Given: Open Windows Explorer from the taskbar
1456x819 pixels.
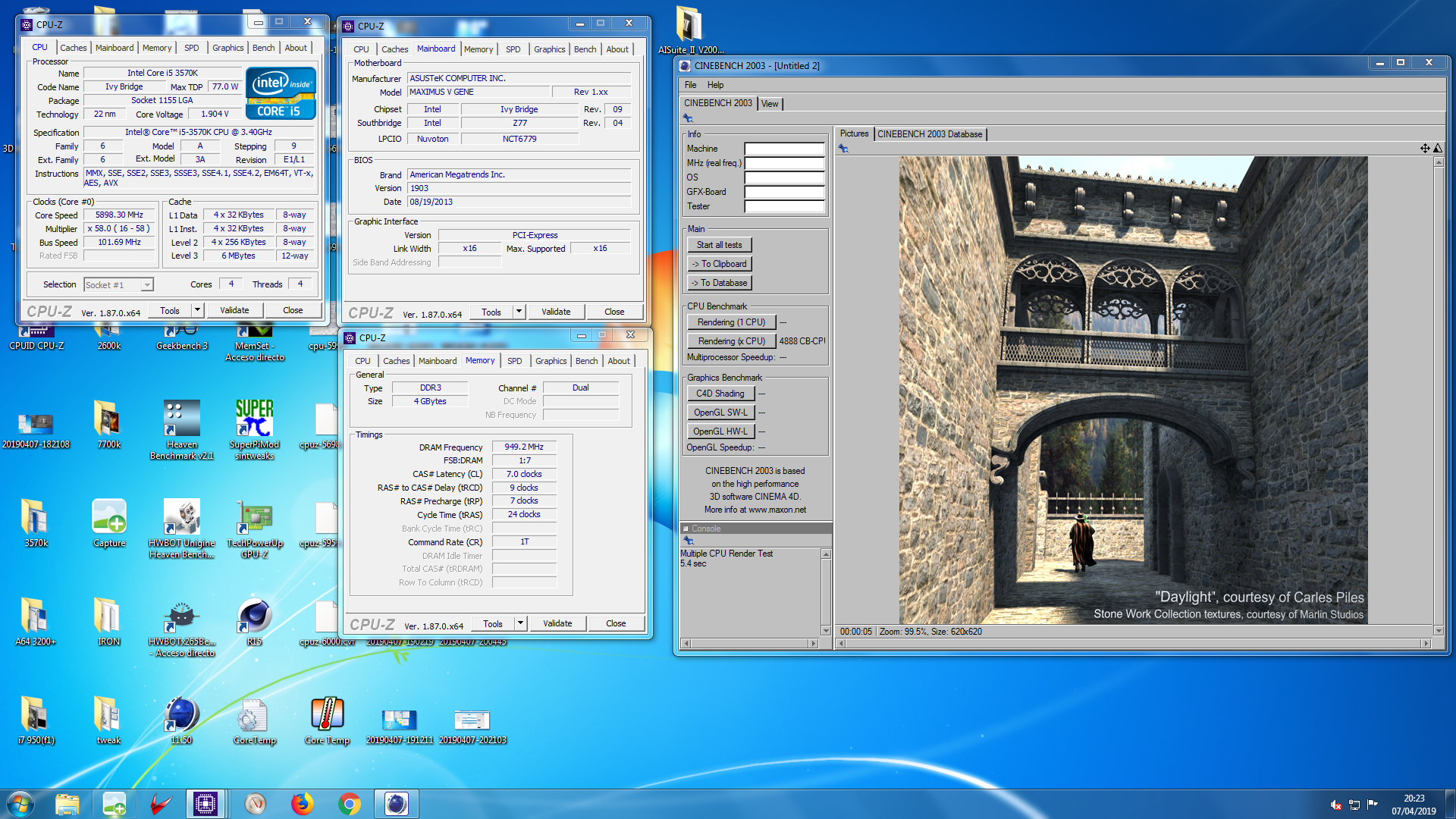Looking at the screenshot, I should pyautogui.click(x=67, y=804).
